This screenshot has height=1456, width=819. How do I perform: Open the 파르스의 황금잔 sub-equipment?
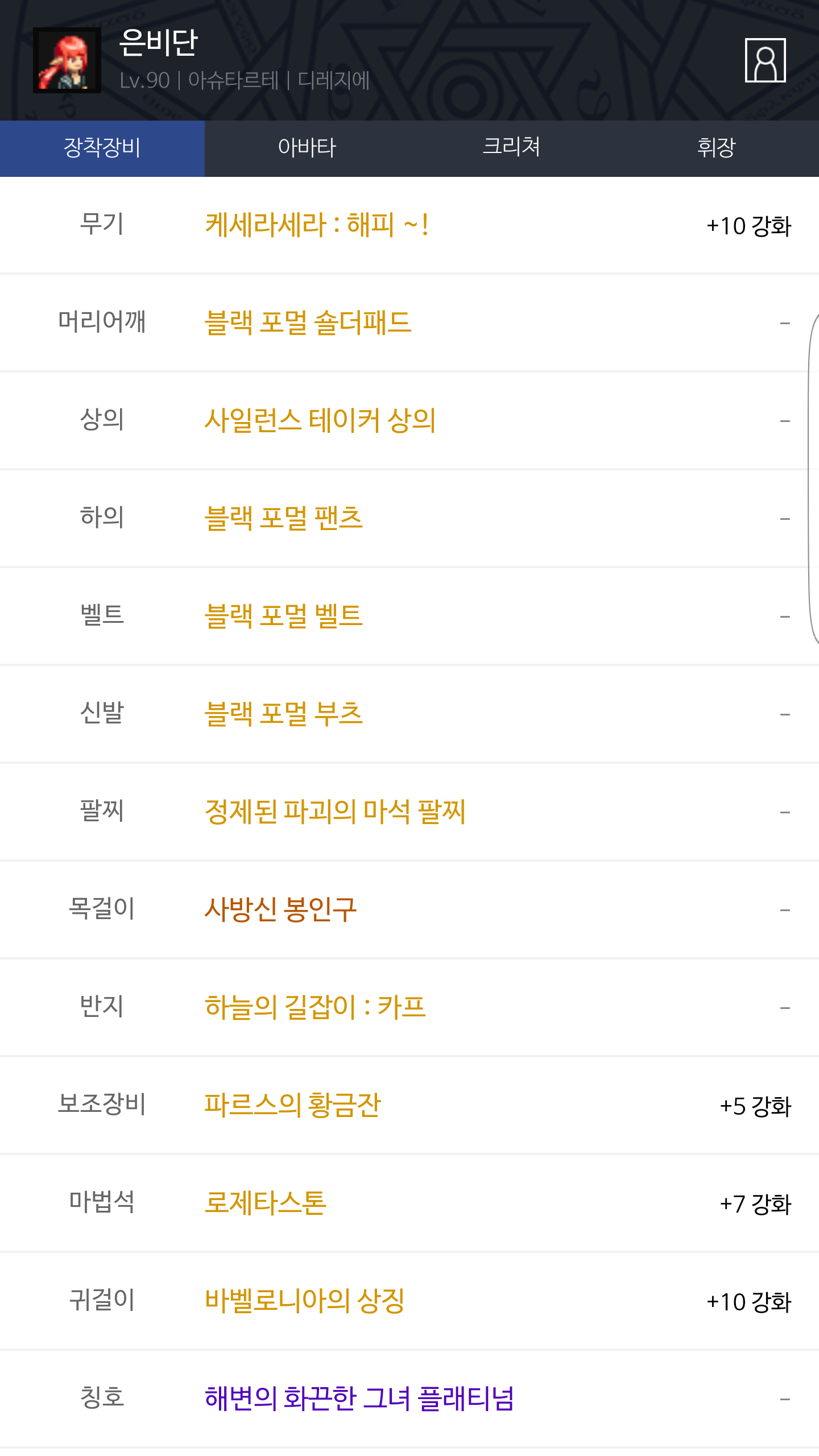click(292, 1105)
